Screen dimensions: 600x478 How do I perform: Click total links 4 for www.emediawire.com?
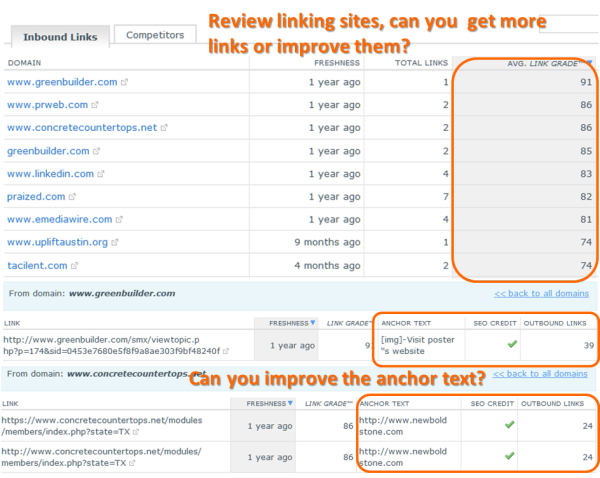point(445,219)
